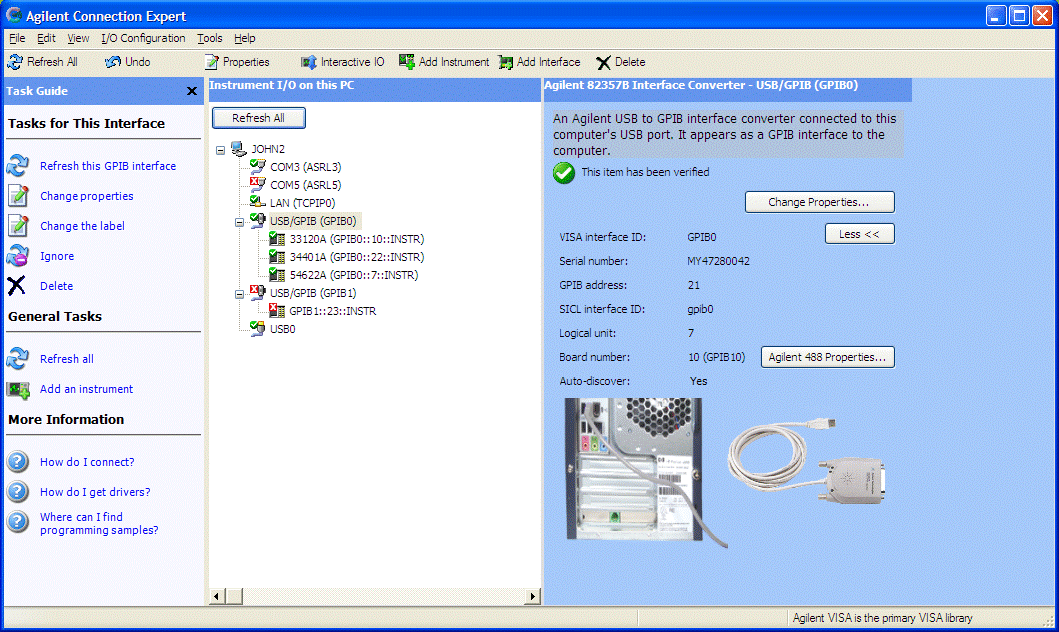Collapse the USB/GPIB (GPIB0) tree node
Screen dimensions: 1059x632
click(x=238, y=220)
